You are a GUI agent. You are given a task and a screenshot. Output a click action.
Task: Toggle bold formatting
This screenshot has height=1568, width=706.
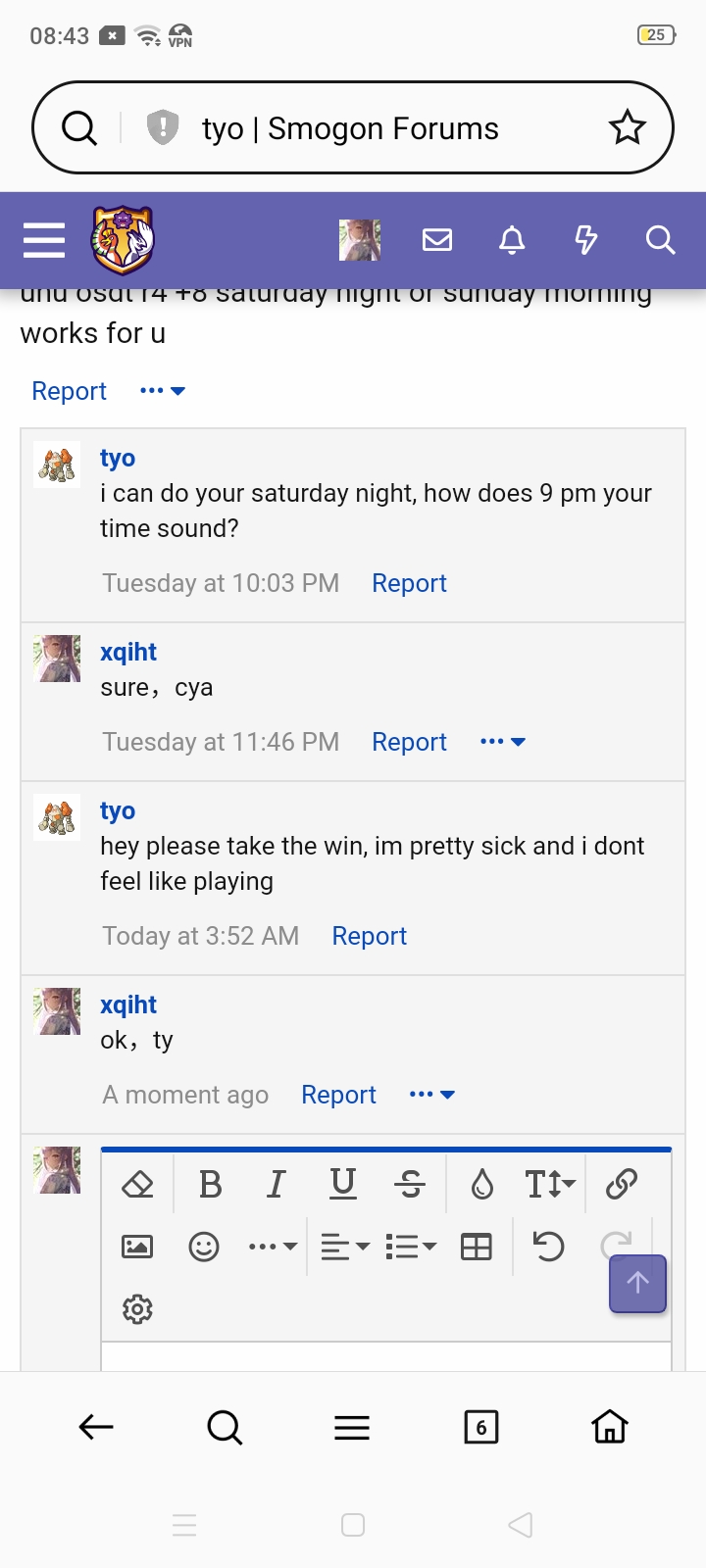(x=210, y=1184)
